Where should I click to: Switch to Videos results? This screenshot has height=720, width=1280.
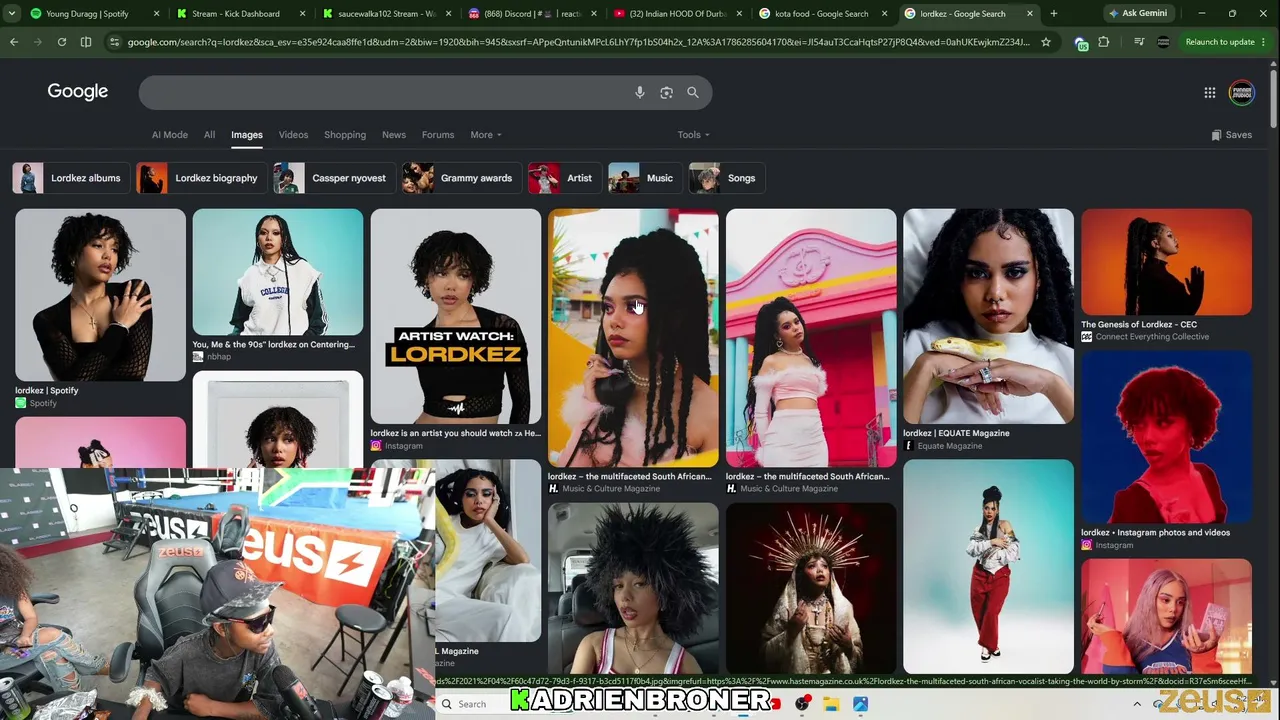tap(293, 135)
